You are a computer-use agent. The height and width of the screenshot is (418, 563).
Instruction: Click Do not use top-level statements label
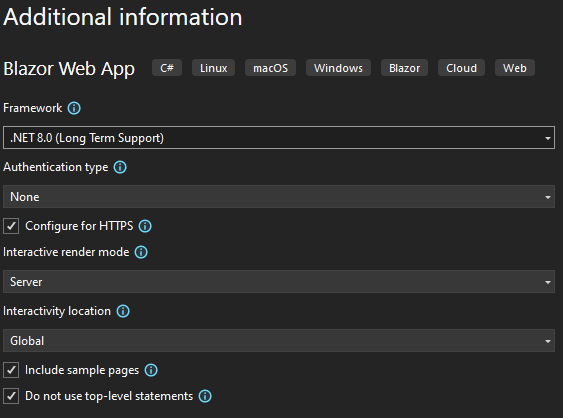coord(109,396)
